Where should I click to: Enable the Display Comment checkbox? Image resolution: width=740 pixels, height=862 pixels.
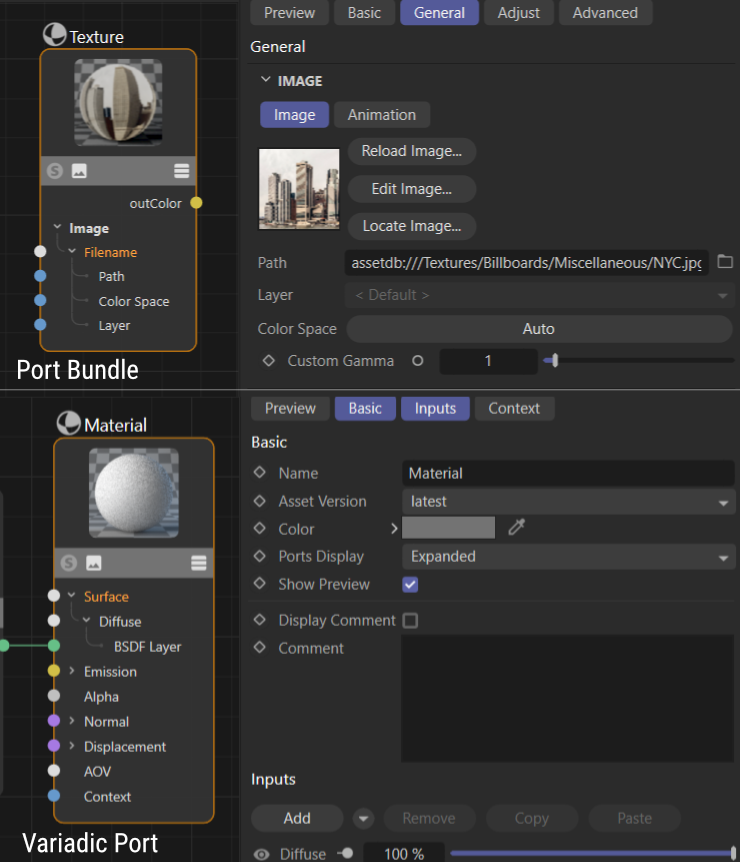410,621
